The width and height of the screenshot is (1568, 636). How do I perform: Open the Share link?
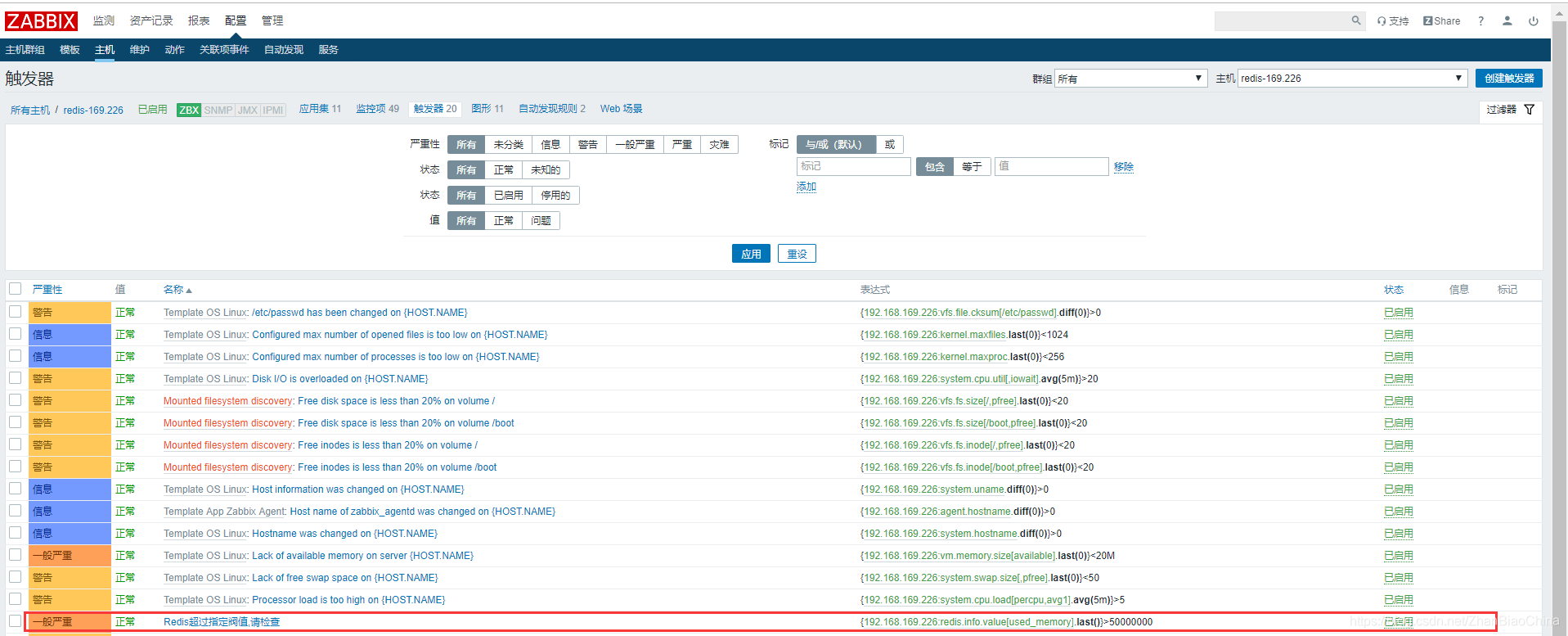pos(1441,21)
